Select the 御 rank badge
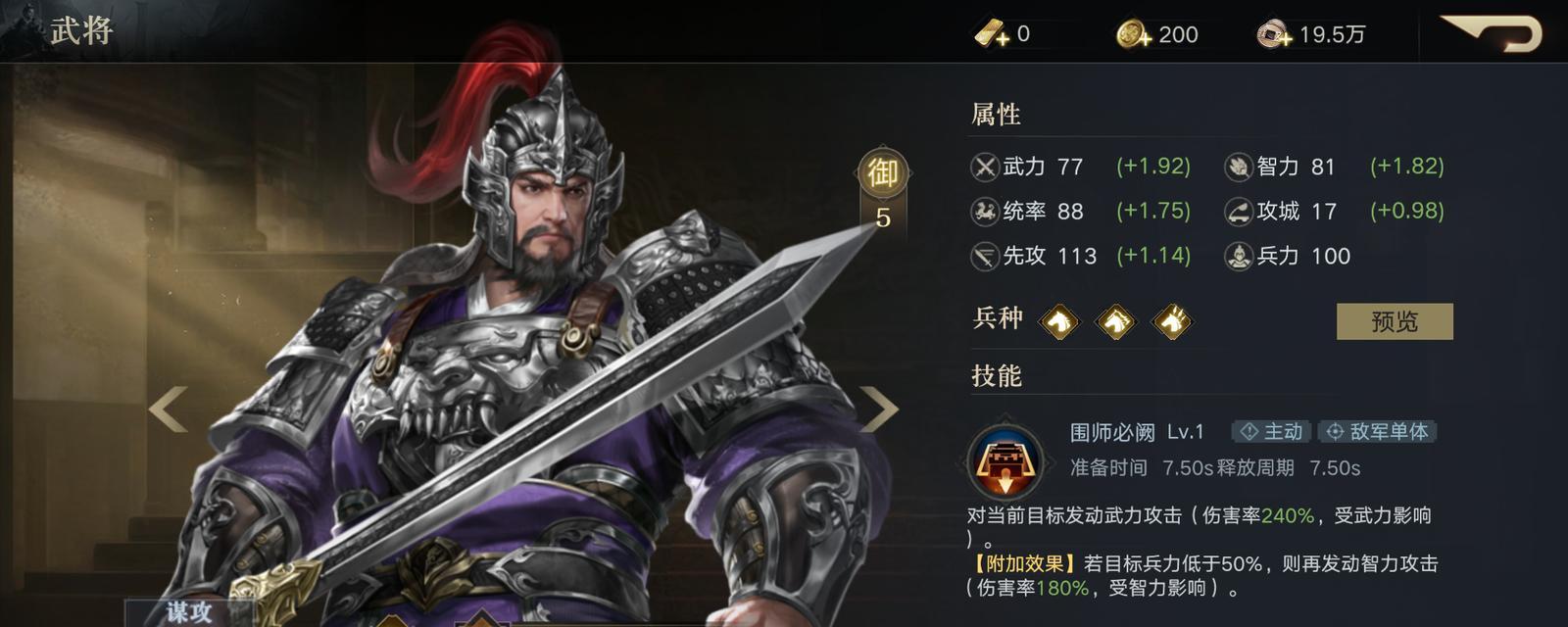Viewport: 1568px width, 627px height. [883, 173]
